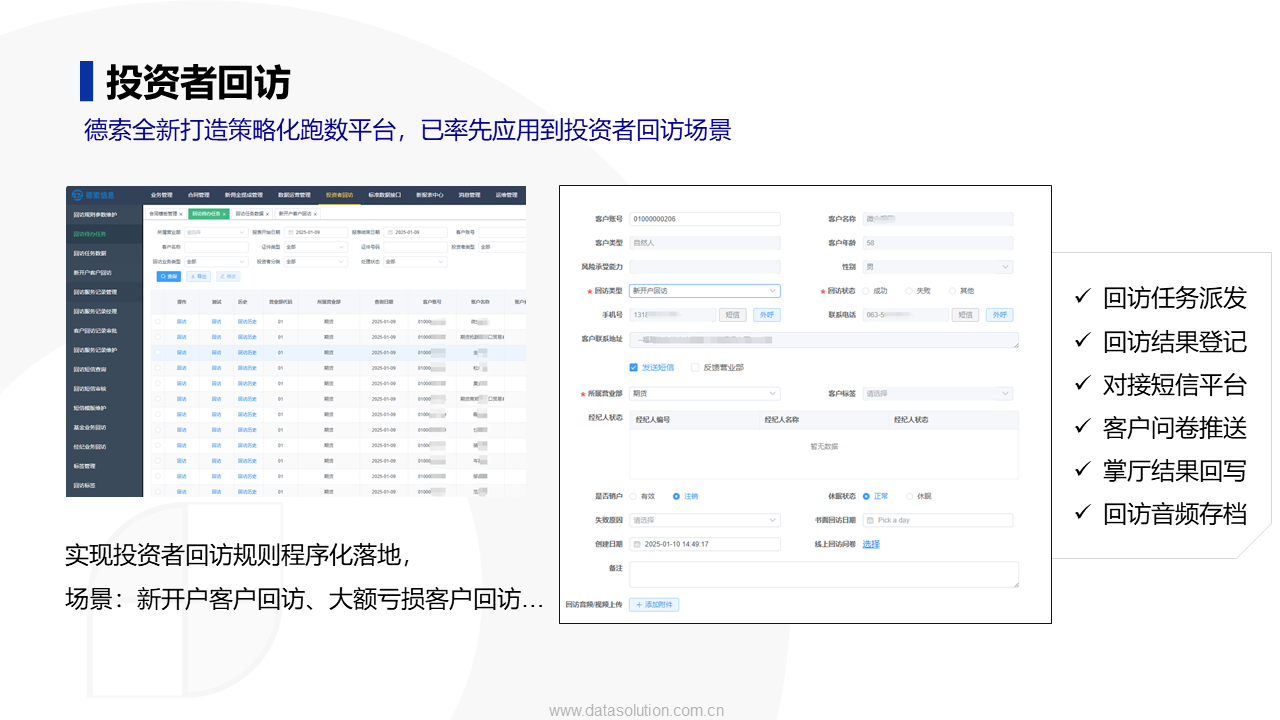Open 所属营业部 dropdown in the customer form
The width and height of the screenshot is (1280, 720).
tap(705, 394)
